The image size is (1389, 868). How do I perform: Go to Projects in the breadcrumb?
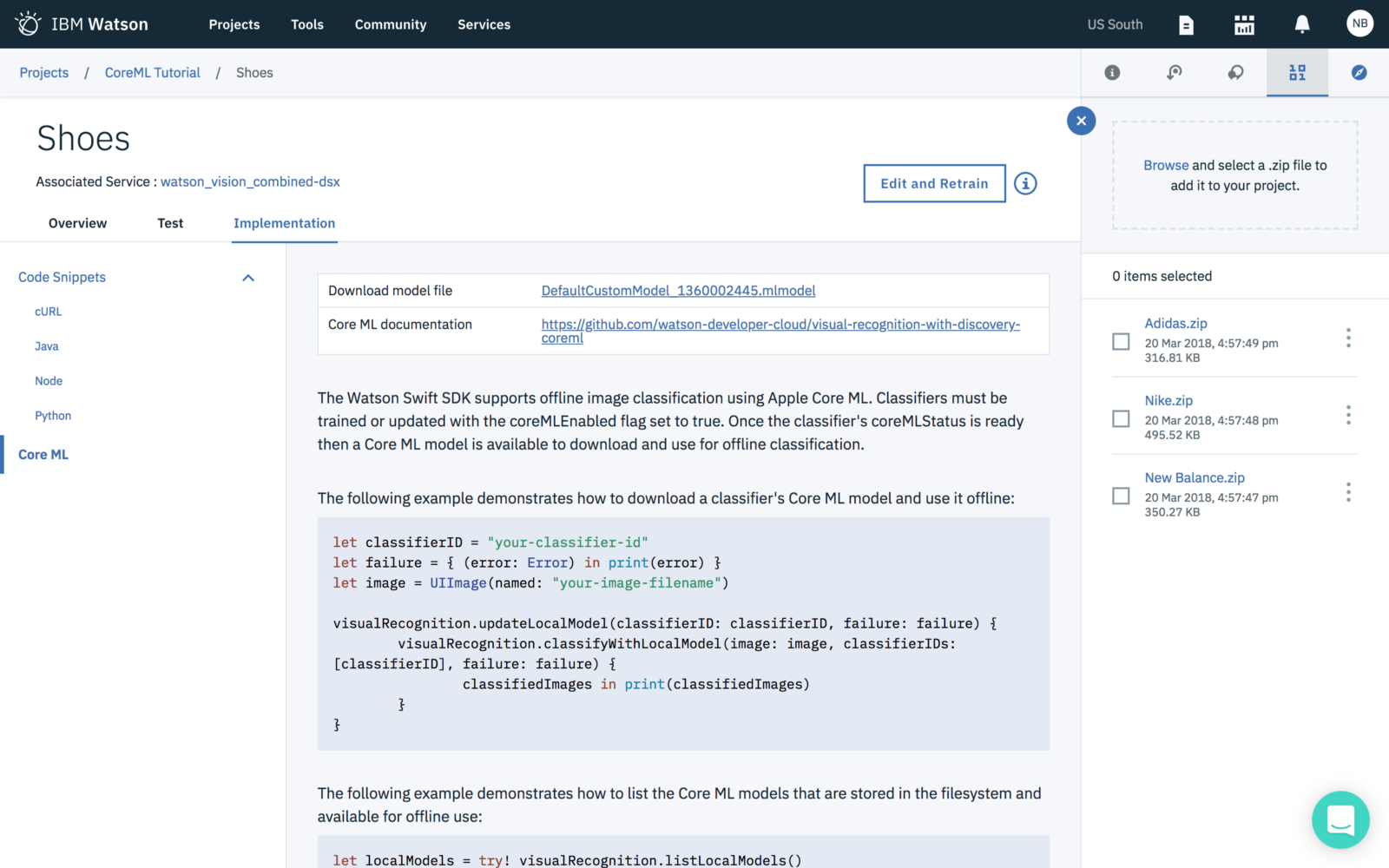click(x=44, y=73)
